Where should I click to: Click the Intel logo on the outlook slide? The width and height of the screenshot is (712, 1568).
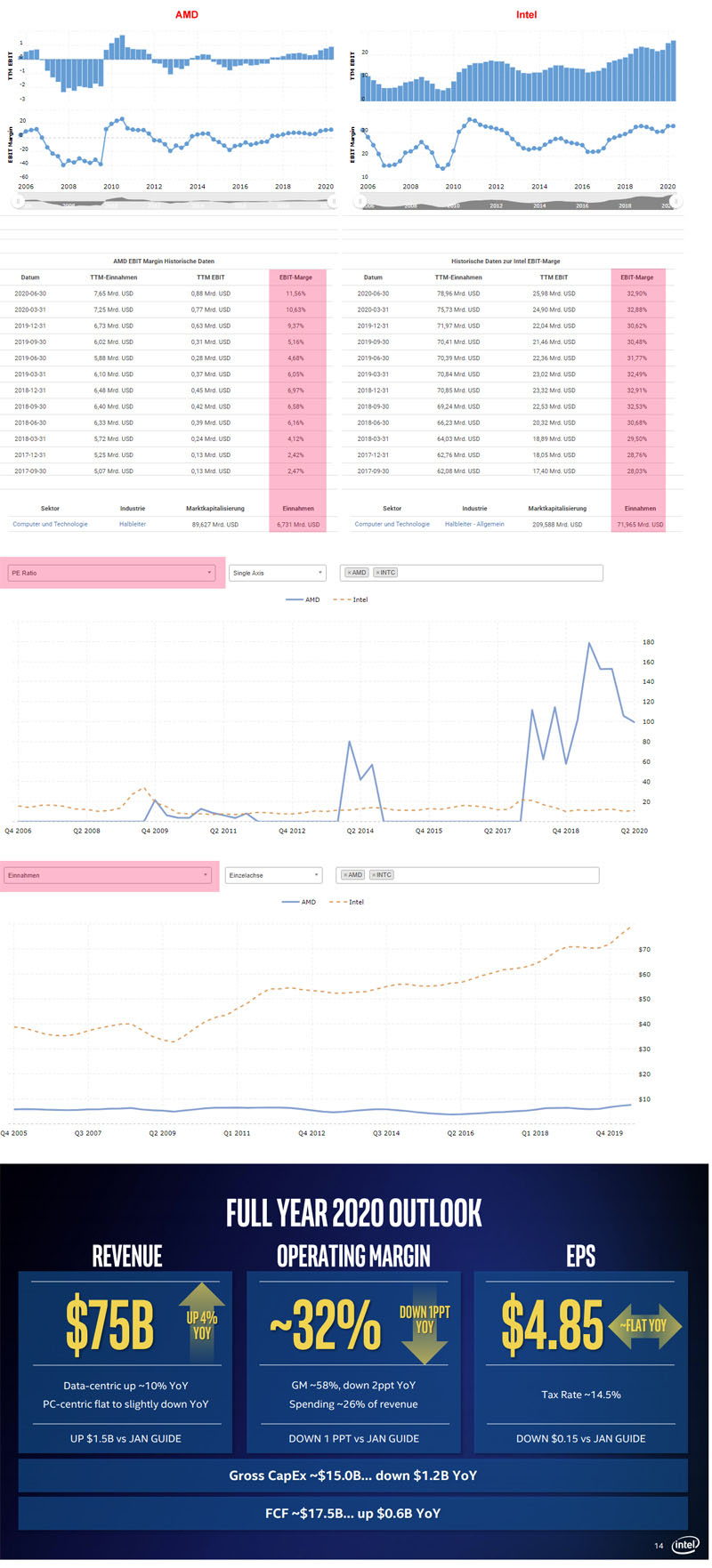coord(685,1545)
